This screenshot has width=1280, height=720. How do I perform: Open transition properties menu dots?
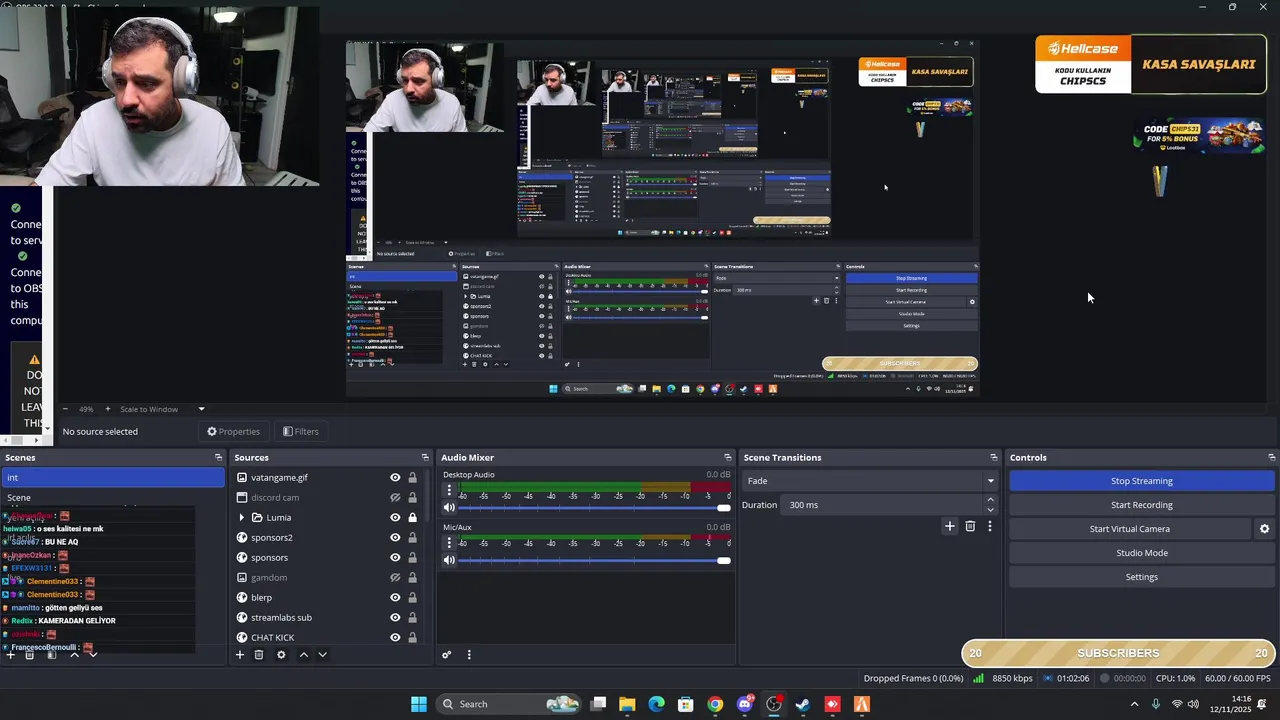[990, 526]
